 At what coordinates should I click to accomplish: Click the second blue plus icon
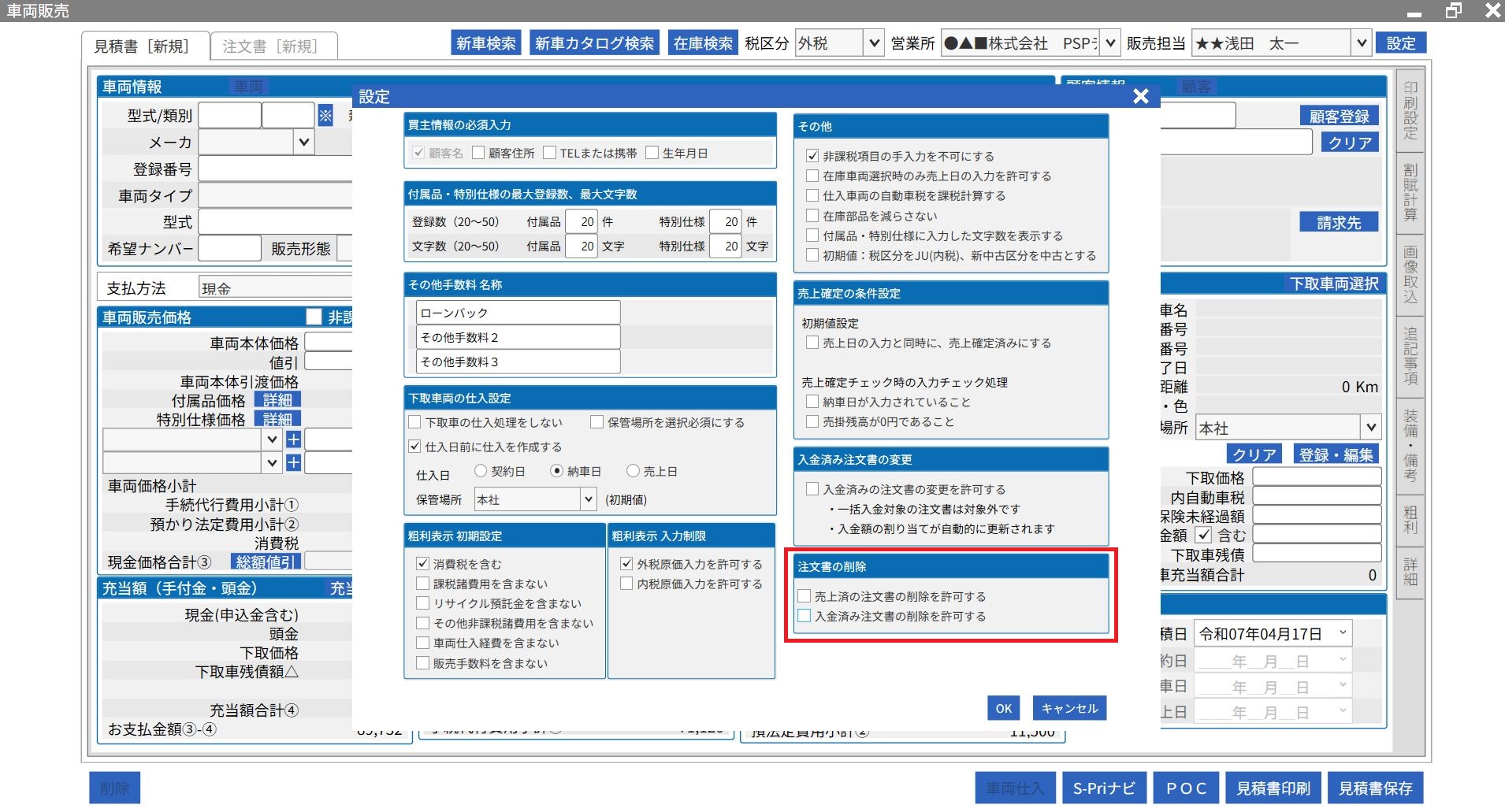click(x=293, y=462)
